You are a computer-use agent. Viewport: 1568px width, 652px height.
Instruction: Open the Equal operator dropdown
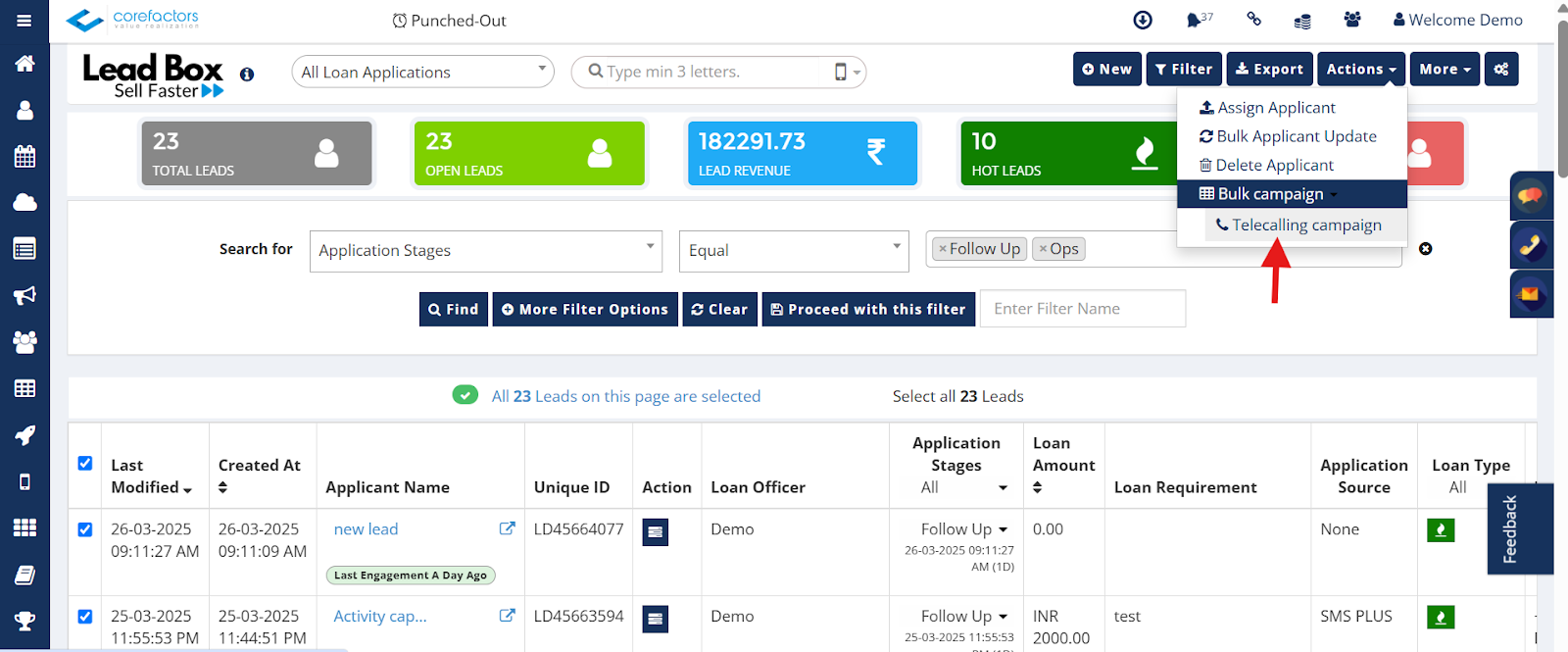tap(794, 251)
